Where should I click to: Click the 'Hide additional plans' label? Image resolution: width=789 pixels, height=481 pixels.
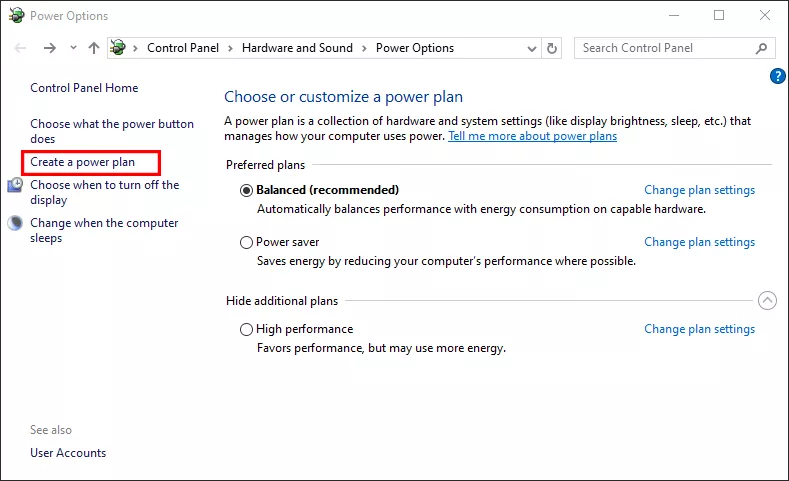[x=282, y=301]
